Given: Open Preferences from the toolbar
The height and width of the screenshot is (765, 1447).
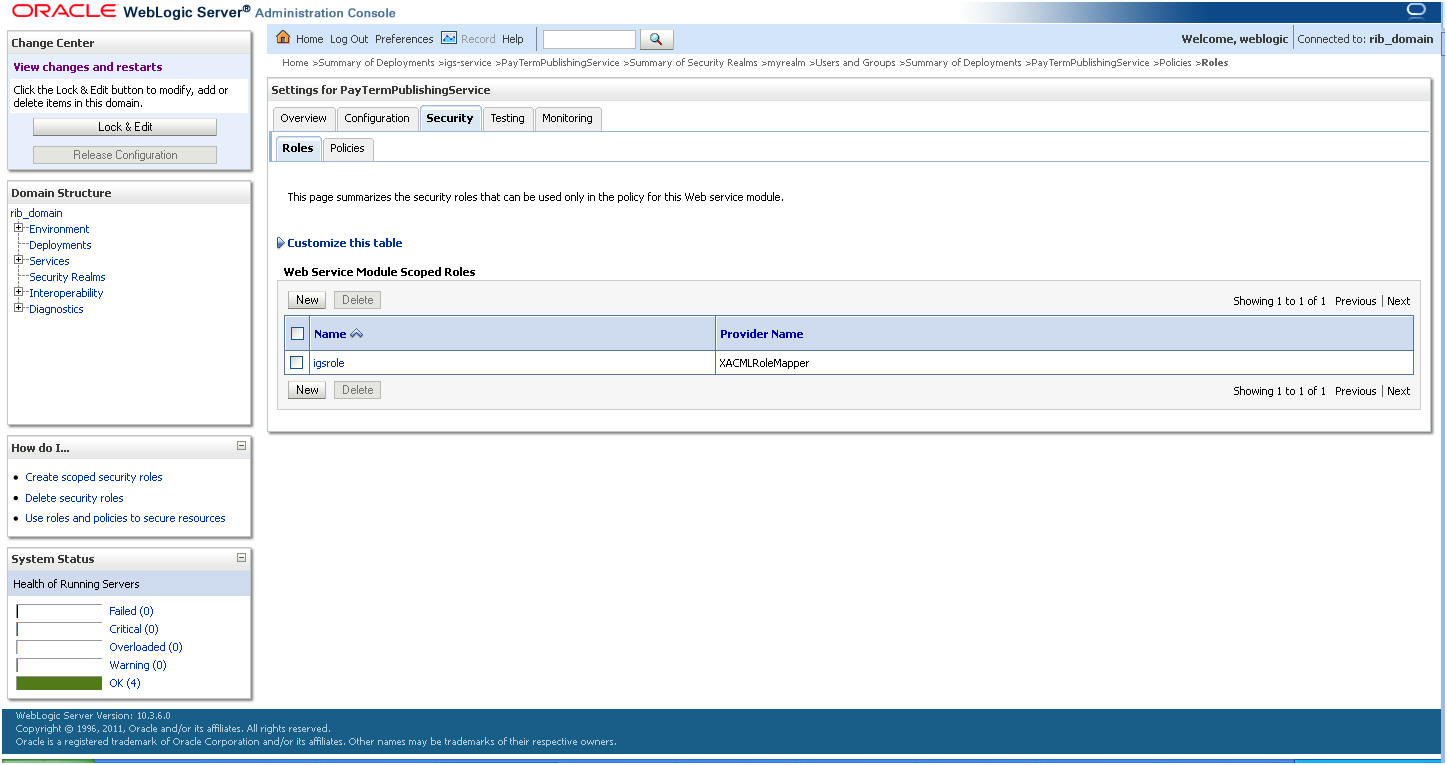Looking at the screenshot, I should [404, 39].
